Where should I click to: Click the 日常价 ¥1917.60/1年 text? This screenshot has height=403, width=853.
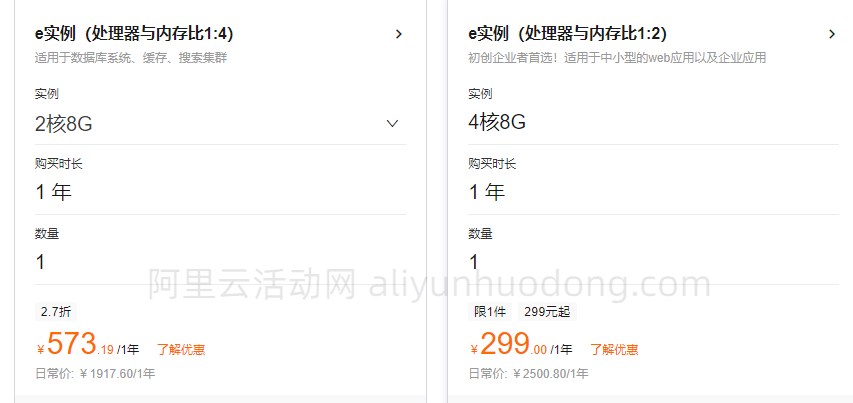click(95, 374)
